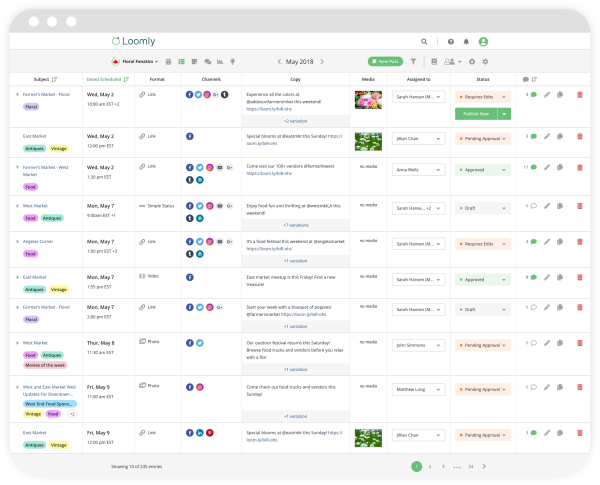
Task: Duplicate the Wed May 2 12:00 pm post
Action: coord(560,136)
